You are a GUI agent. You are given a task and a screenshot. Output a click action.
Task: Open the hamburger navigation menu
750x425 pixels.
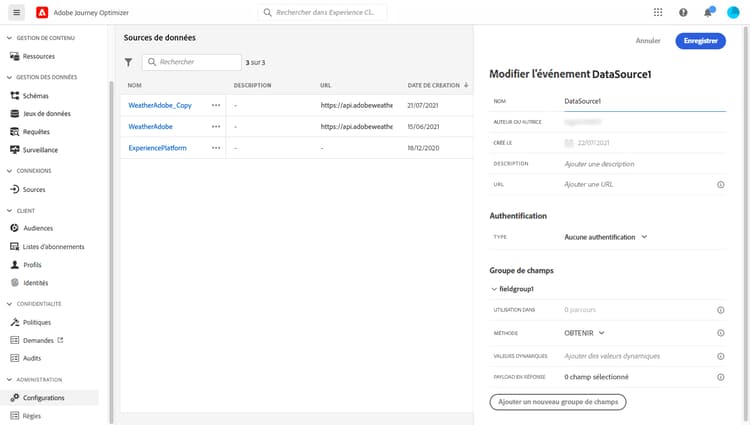click(16, 12)
